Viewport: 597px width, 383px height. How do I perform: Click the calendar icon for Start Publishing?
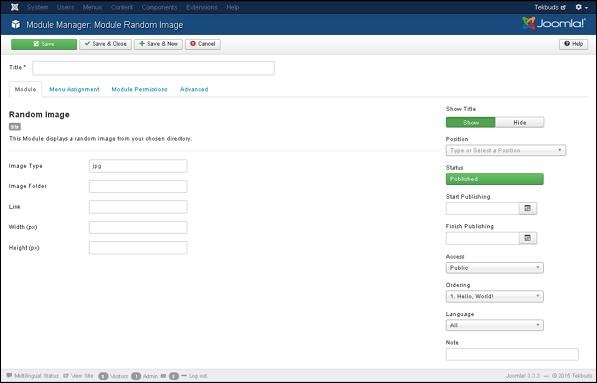528,208
